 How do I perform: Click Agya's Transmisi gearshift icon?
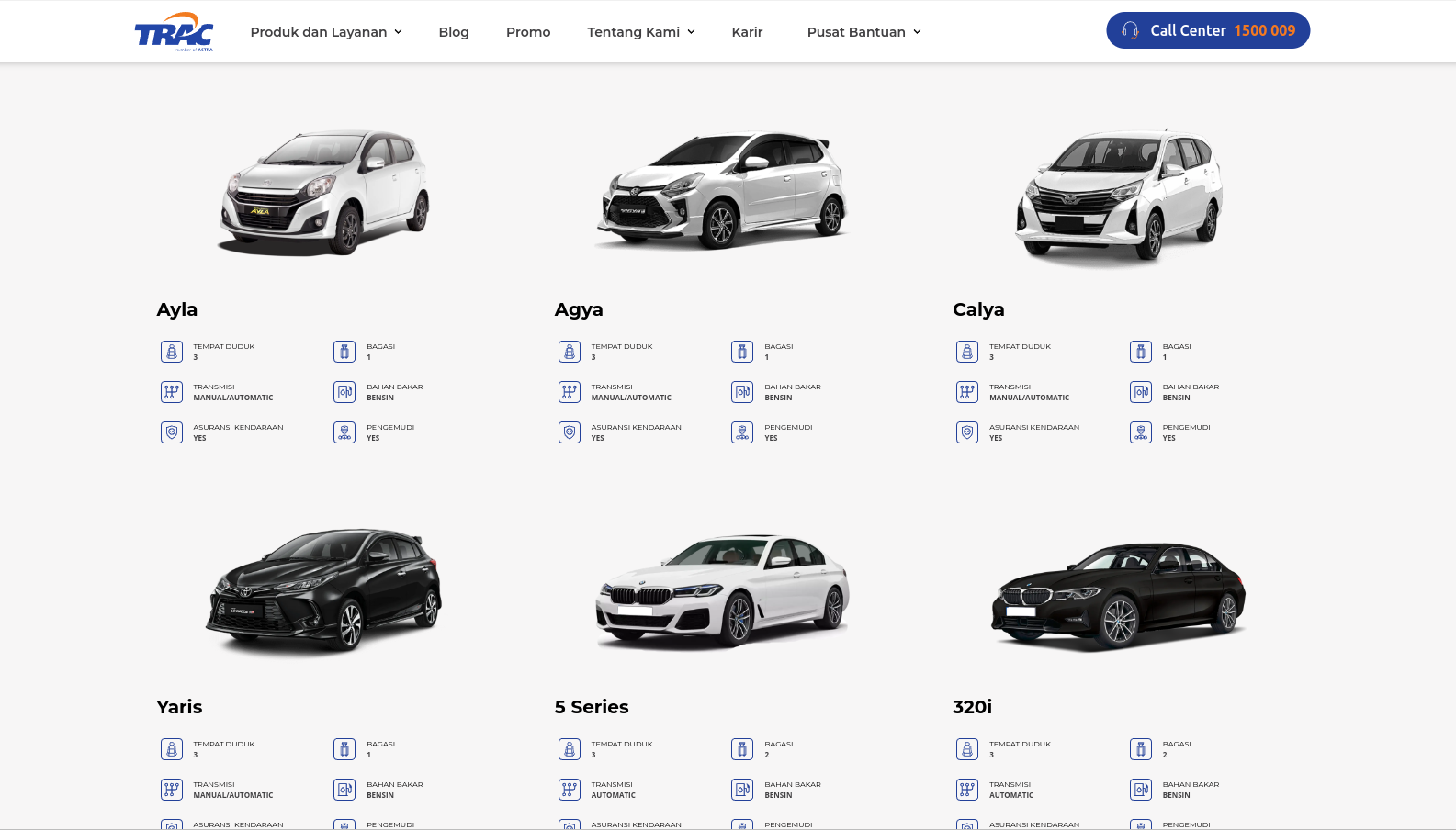click(x=570, y=392)
